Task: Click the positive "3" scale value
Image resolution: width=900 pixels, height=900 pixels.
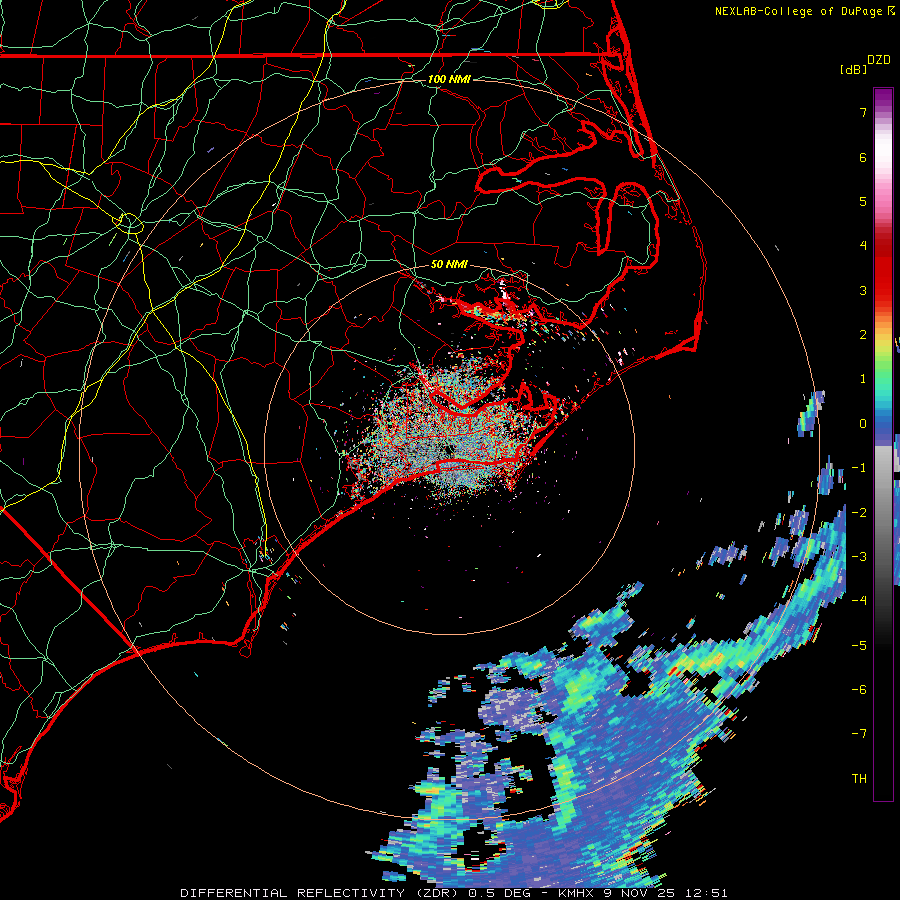Action: (863, 290)
